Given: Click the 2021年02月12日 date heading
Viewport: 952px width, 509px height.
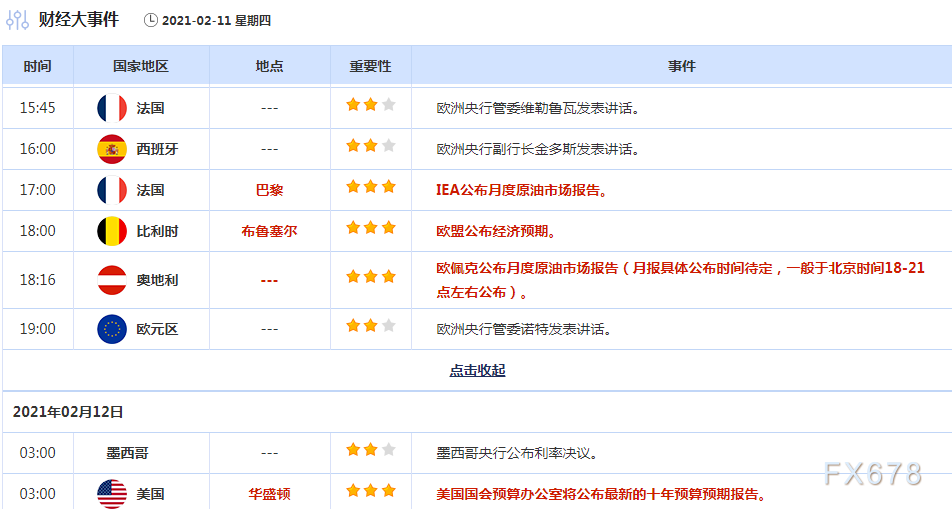Looking at the screenshot, I should click(x=68, y=412).
